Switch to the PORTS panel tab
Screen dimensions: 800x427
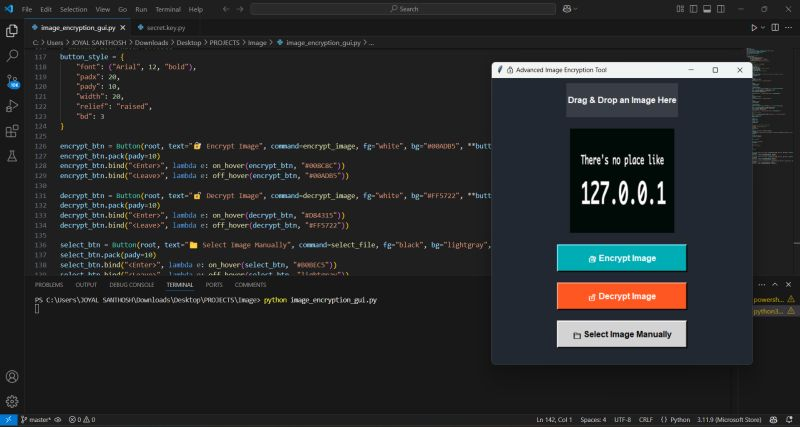(x=214, y=285)
